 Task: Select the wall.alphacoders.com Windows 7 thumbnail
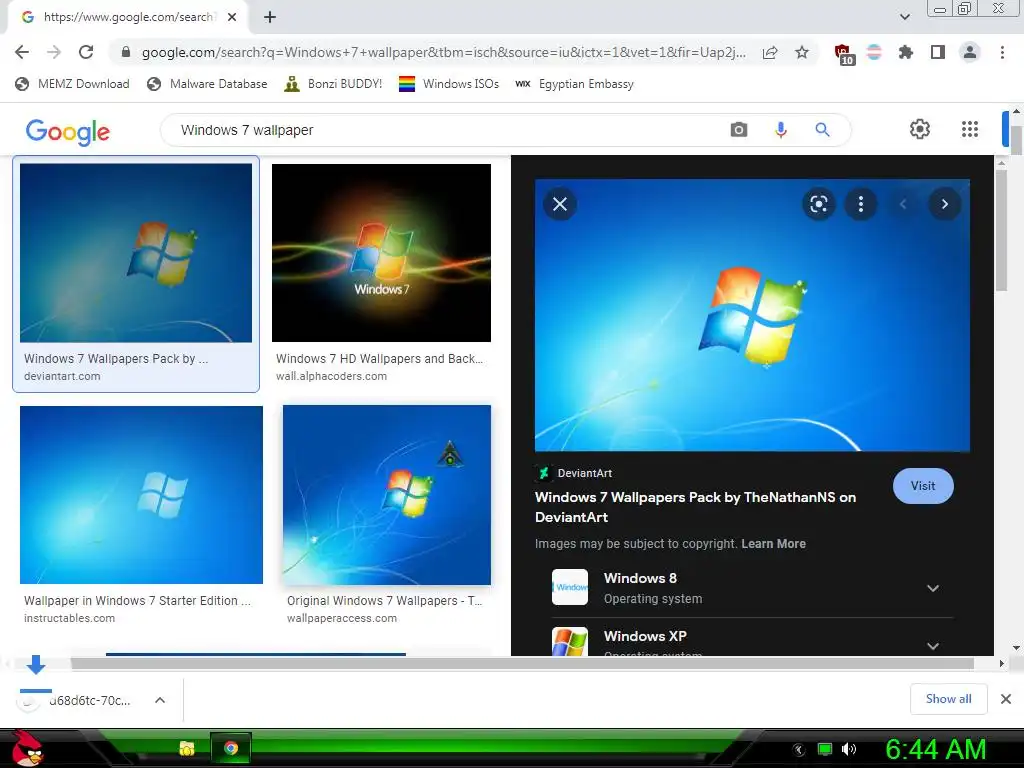(381, 253)
